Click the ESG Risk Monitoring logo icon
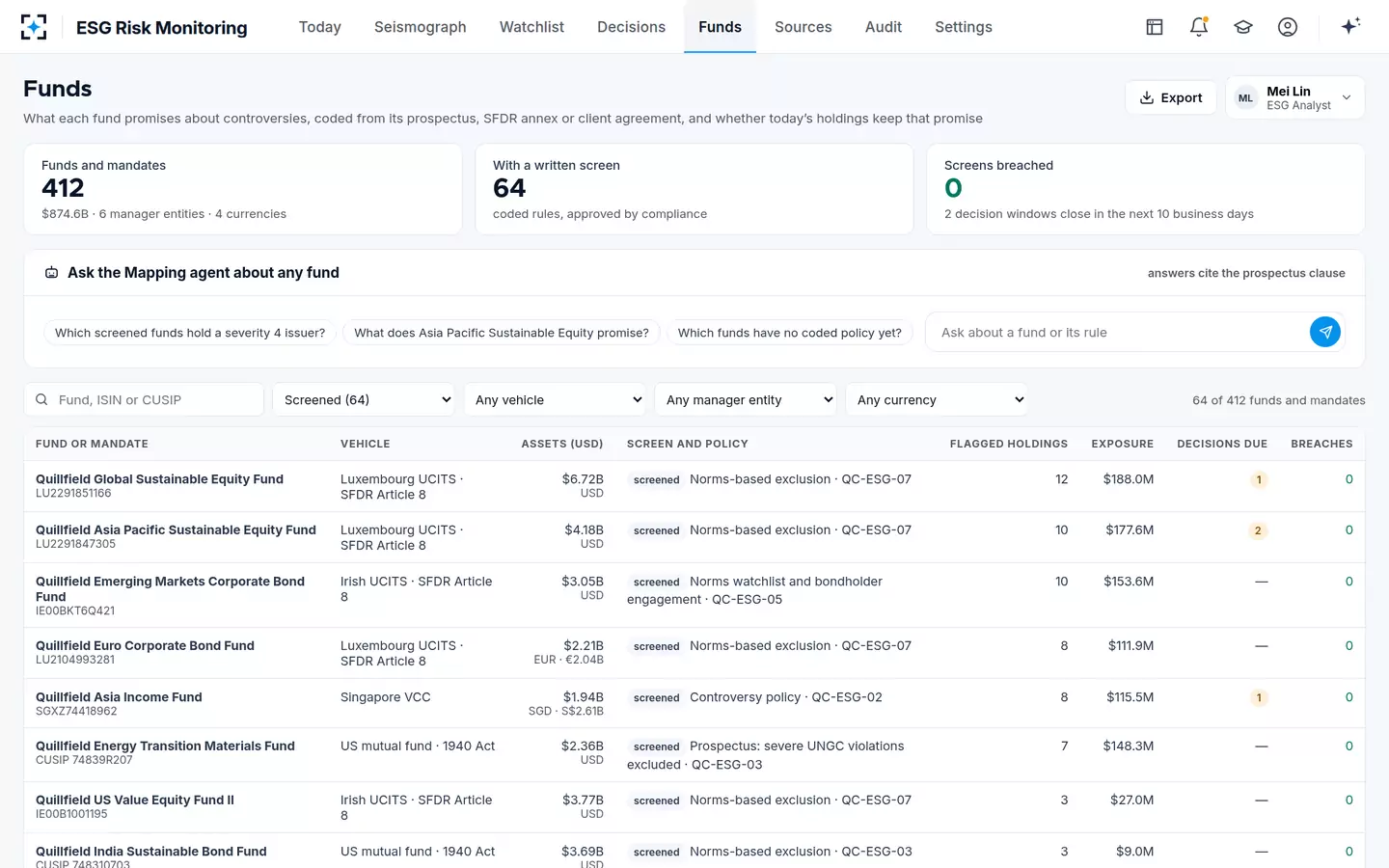Image resolution: width=1389 pixels, height=868 pixels. pyautogui.click(x=34, y=27)
